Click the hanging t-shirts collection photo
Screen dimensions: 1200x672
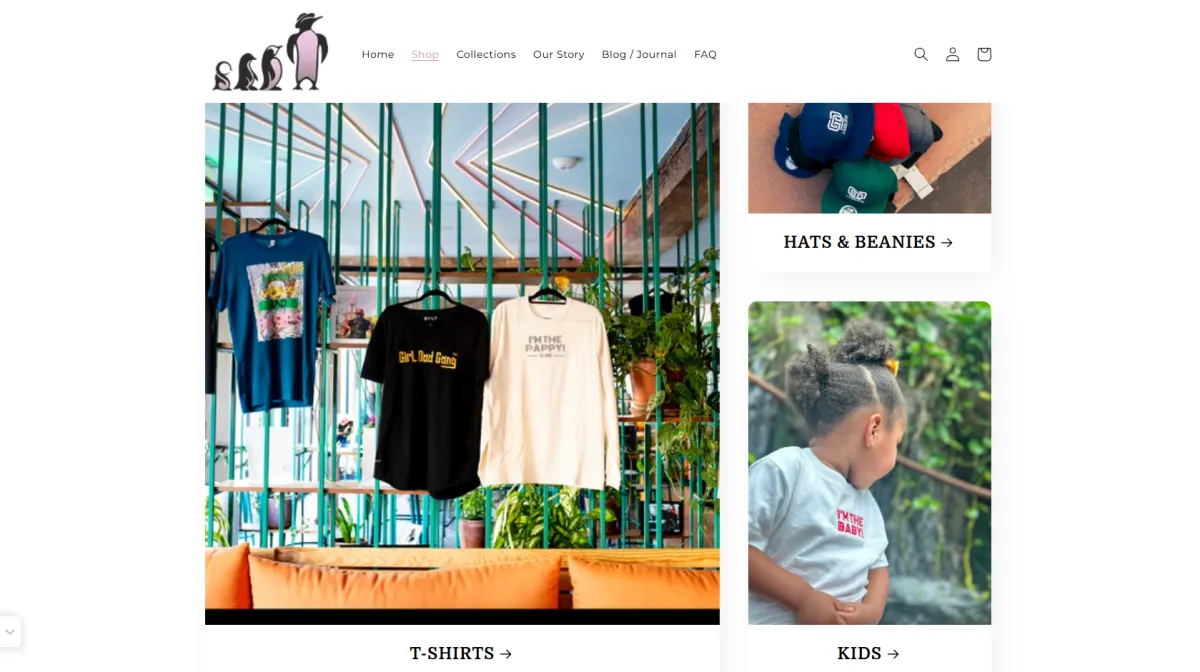coord(462,364)
